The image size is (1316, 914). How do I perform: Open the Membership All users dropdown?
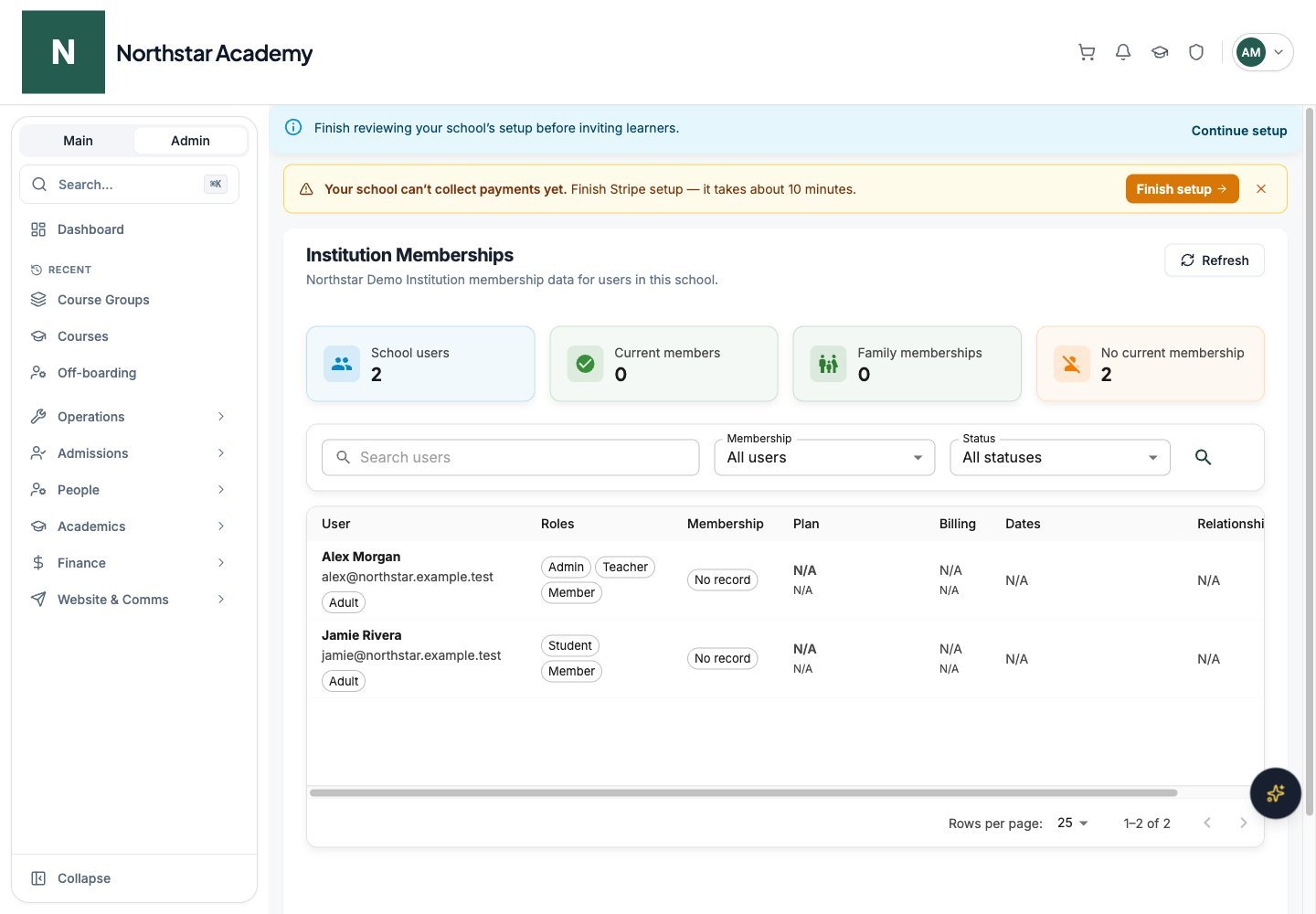824,457
